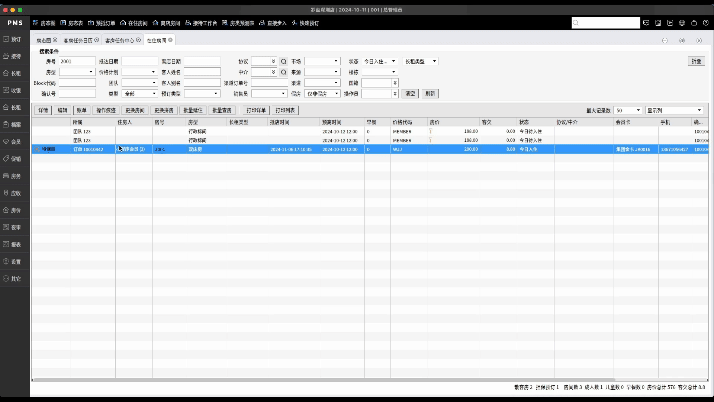This screenshot has height=402, width=714.
Task: Open 在住房间 shortcut in the top toolbar
Action: (134, 23)
